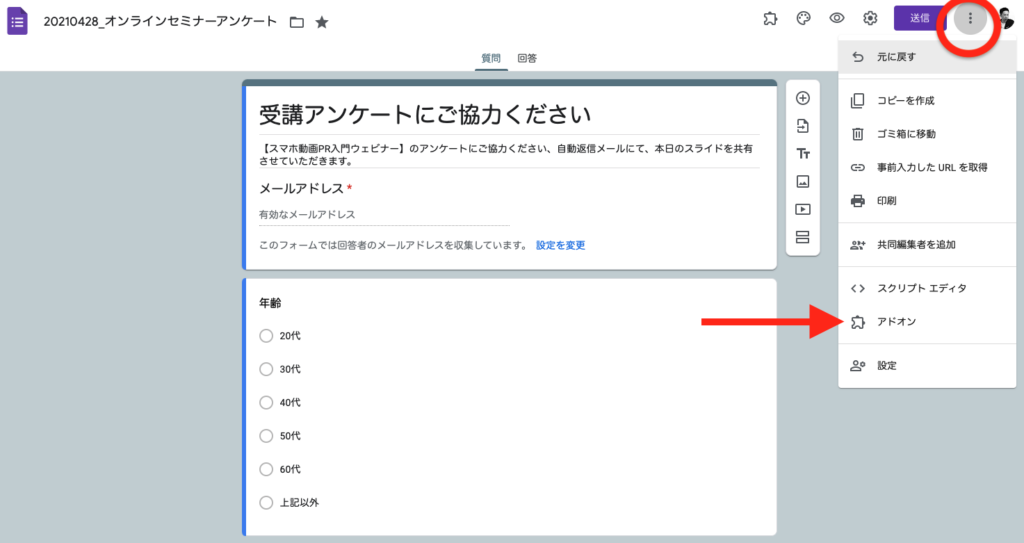Switch to the 回答 tab
Image resolution: width=1024 pixels, height=543 pixels.
tap(527, 58)
